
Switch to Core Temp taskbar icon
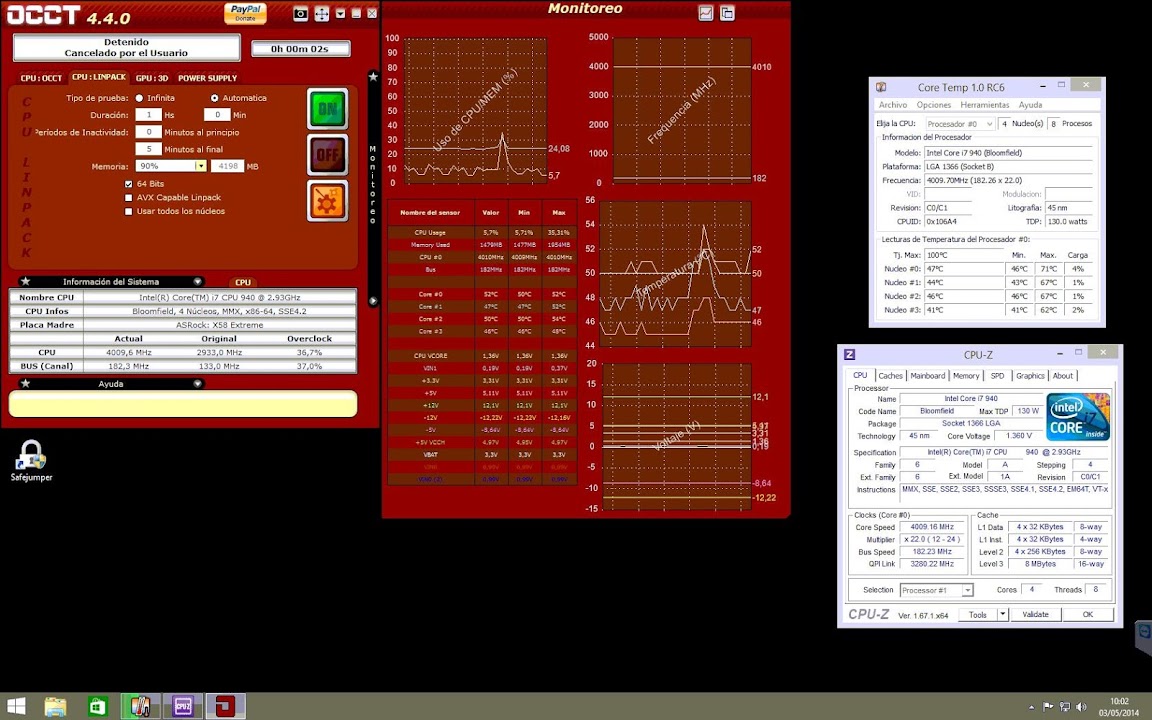pos(140,707)
